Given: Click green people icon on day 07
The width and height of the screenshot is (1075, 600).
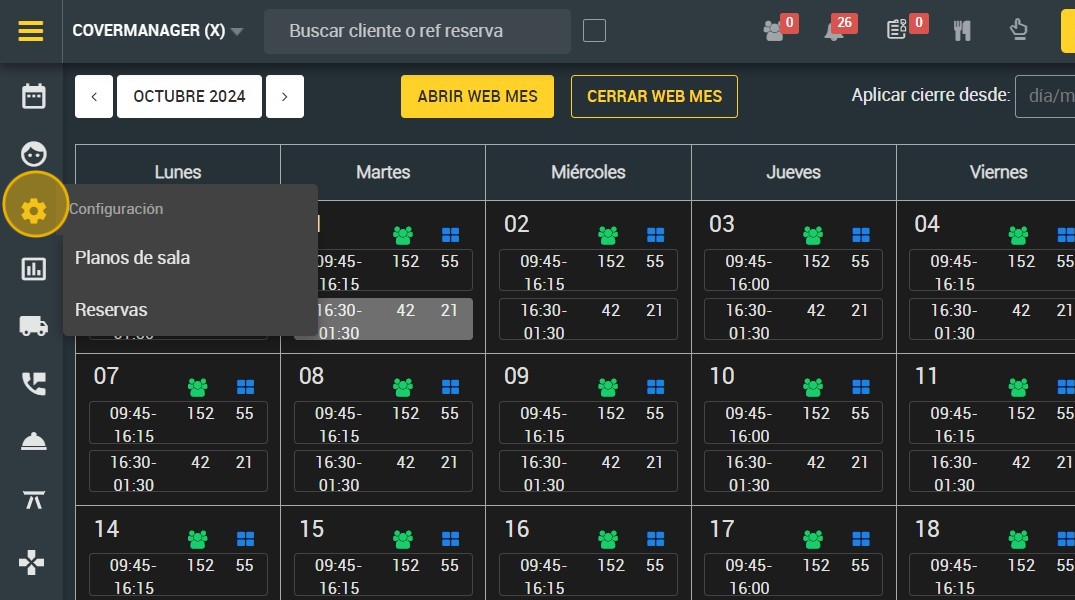Looking at the screenshot, I should coord(197,387).
